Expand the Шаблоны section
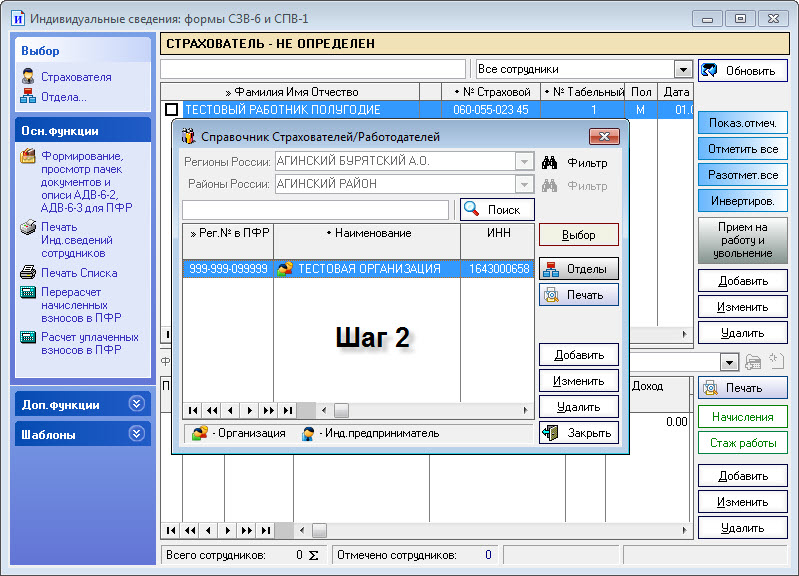Viewport: 799px width, 576px height. pyautogui.click(x=137, y=434)
